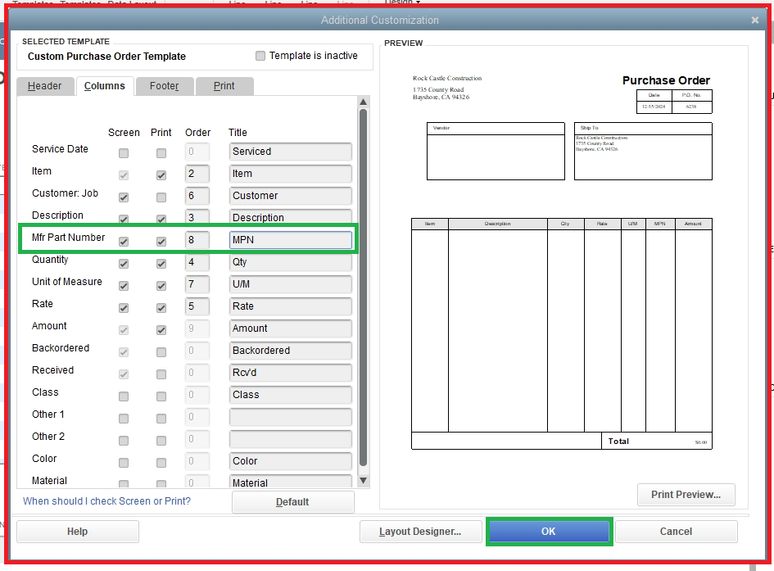Toggle Amount Print checkbox
Viewport: 774px width, 571px height.
pyautogui.click(x=161, y=330)
